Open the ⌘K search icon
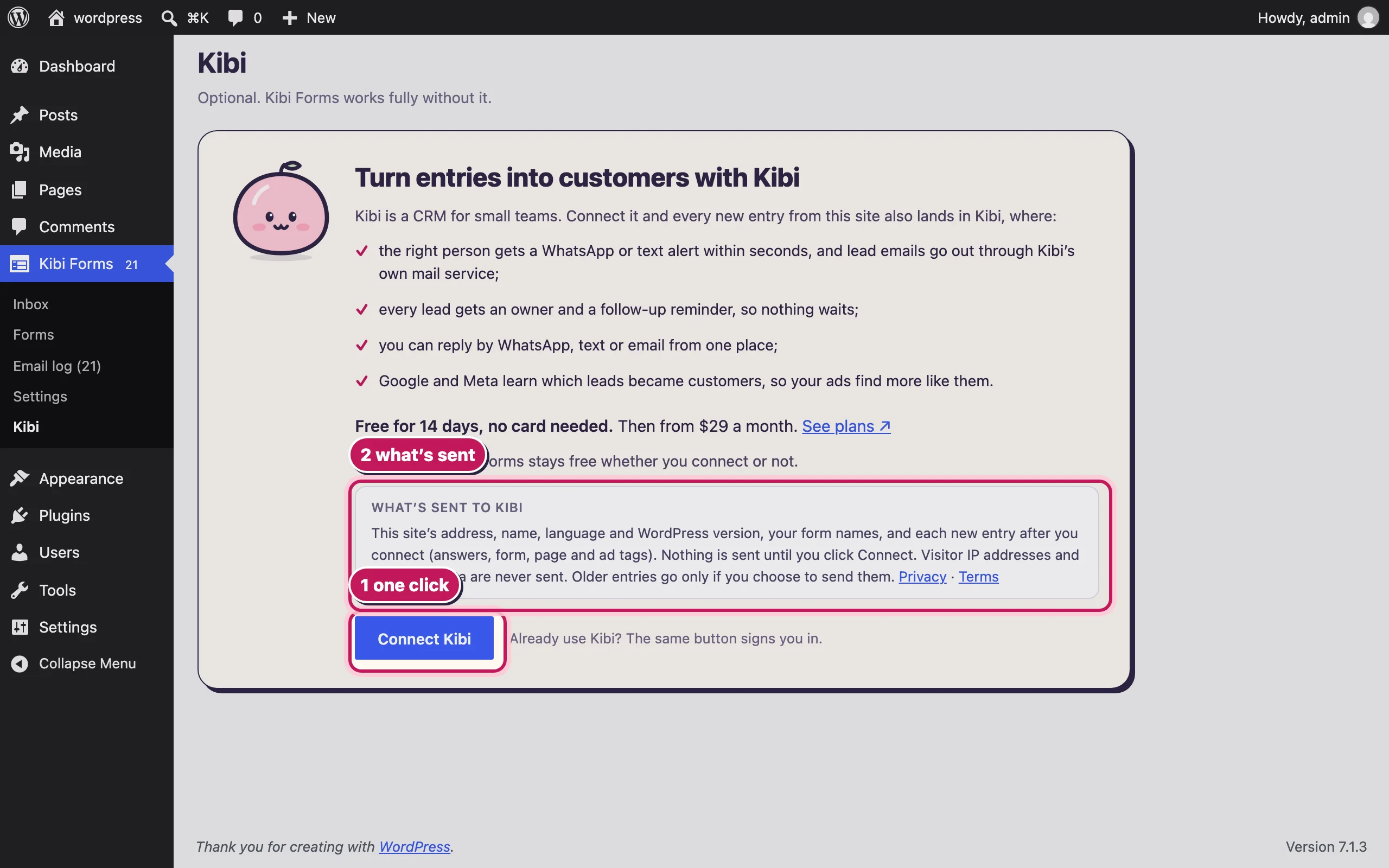This screenshot has height=868, width=1389. point(169,18)
